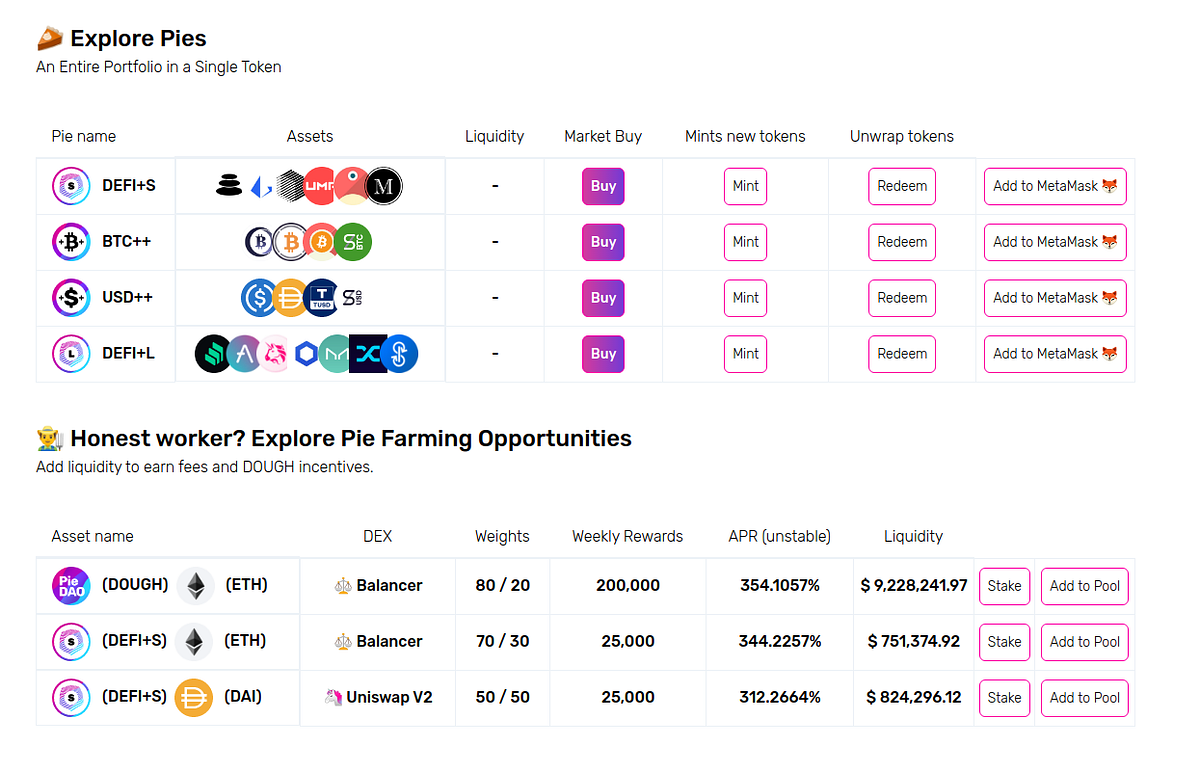Image resolution: width=1200 pixels, height=772 pixels.
Task: Stake in the DEFI+S / ETH pool
Action: [x=1004, y=642]
